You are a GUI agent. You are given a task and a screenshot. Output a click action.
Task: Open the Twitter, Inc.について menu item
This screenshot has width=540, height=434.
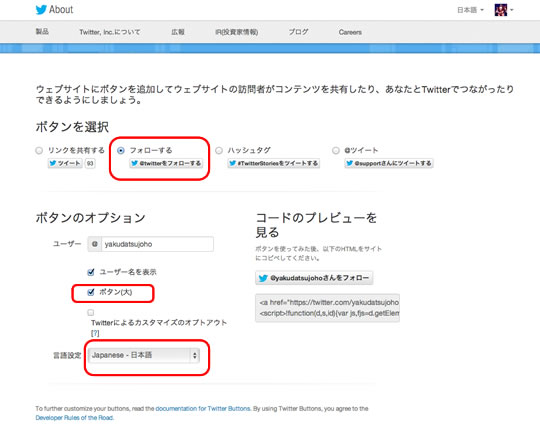pyautogui.click(x=110, y=32)
